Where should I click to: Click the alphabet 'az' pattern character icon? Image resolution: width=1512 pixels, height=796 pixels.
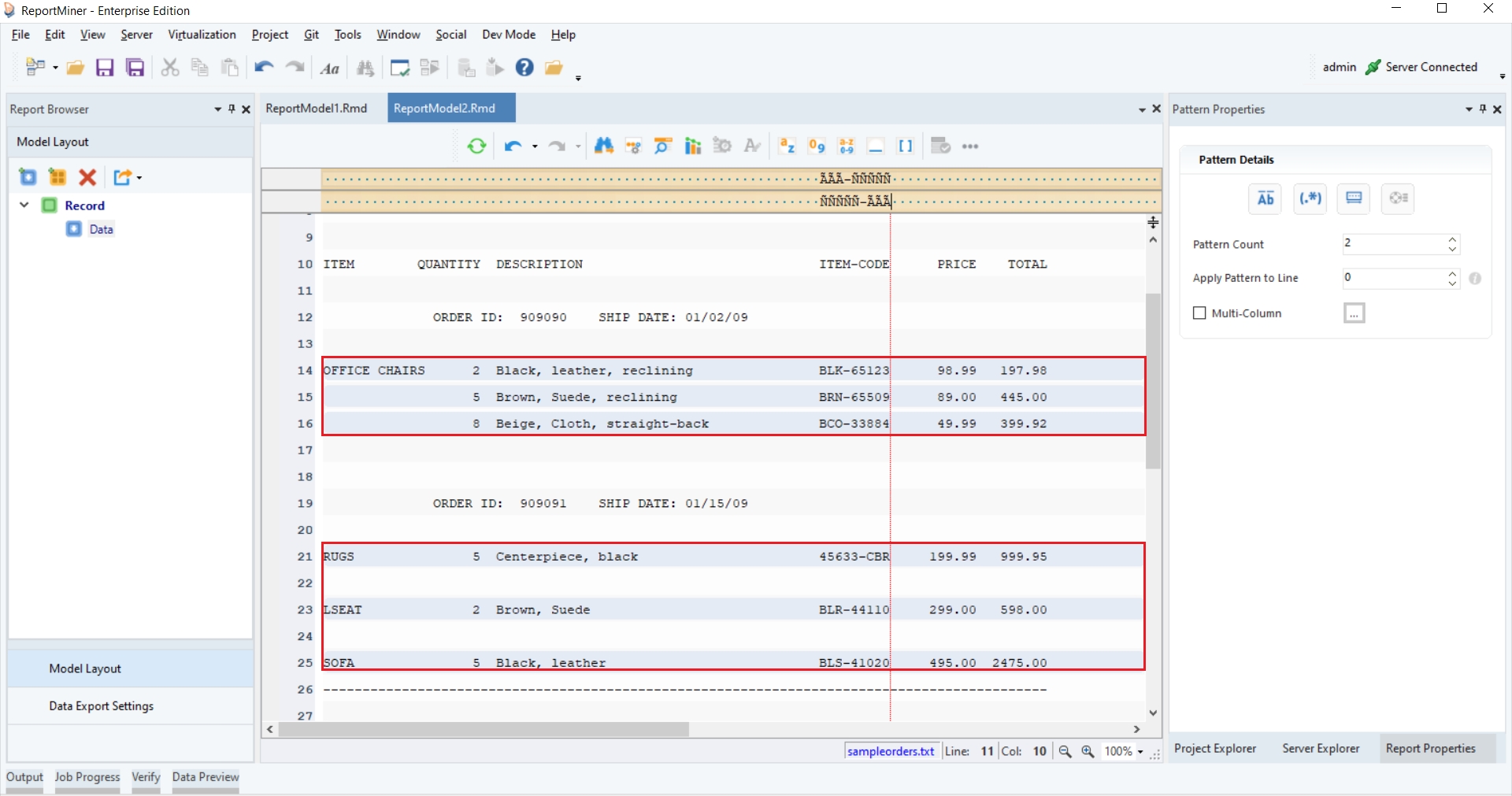[787, 146]
